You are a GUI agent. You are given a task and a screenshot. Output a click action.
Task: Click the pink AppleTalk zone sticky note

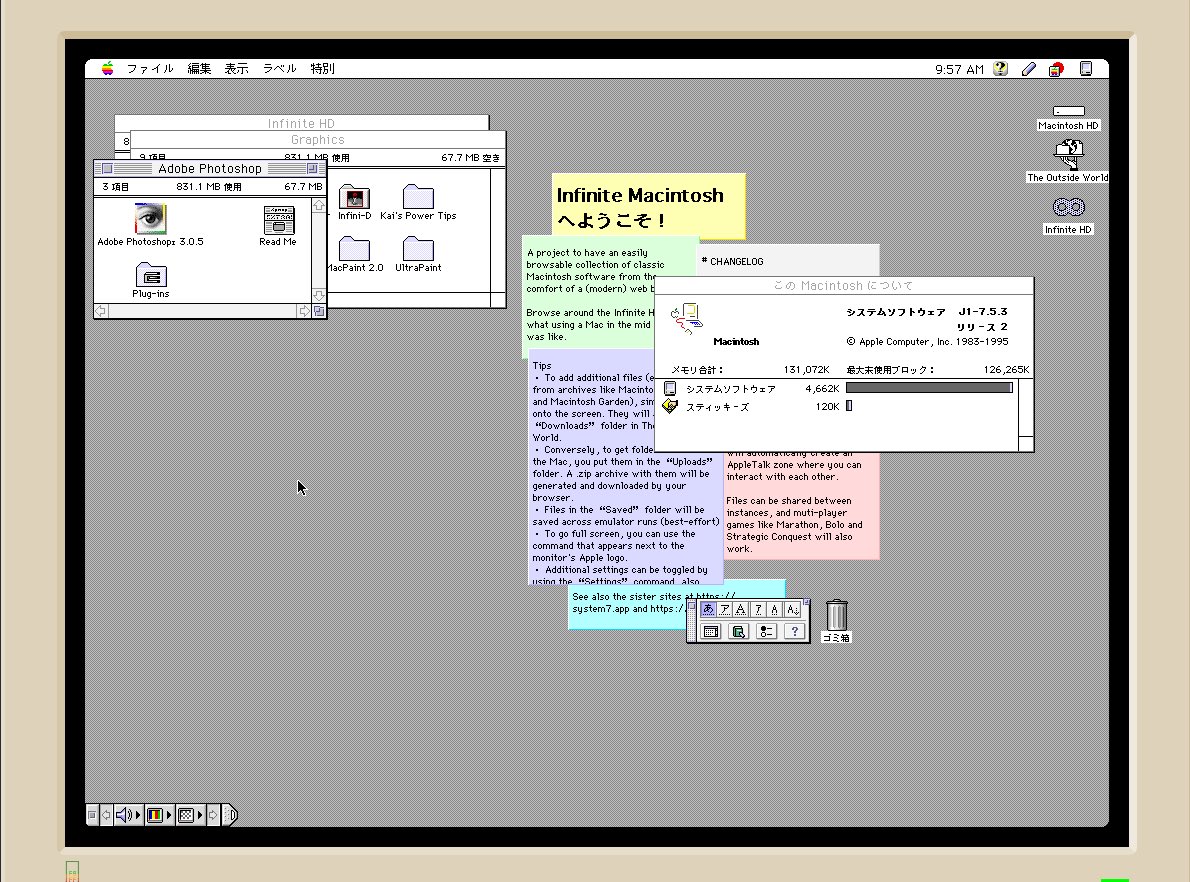pos(801,506)
